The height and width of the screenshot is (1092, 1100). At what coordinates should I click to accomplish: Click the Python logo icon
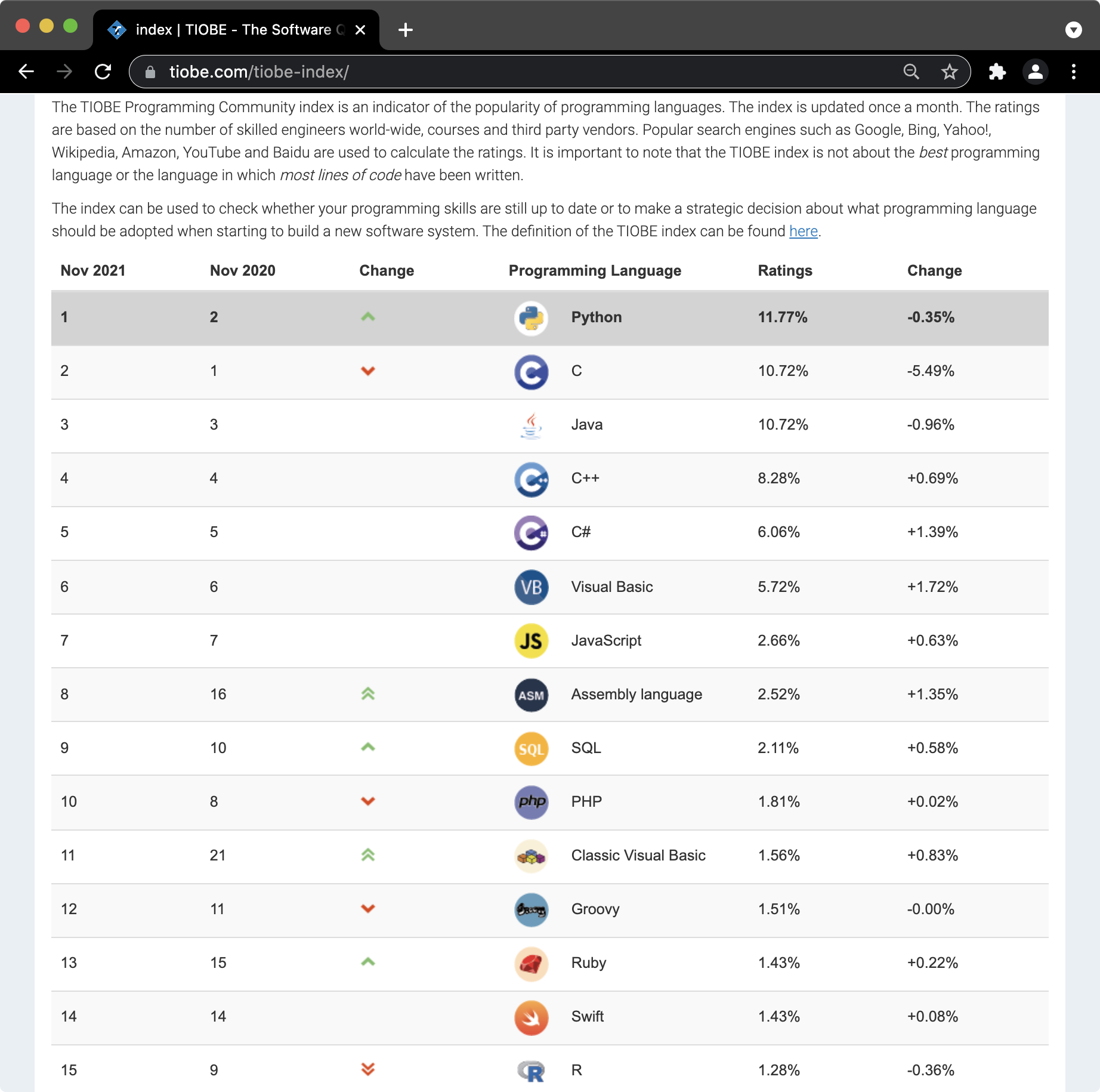531,318
